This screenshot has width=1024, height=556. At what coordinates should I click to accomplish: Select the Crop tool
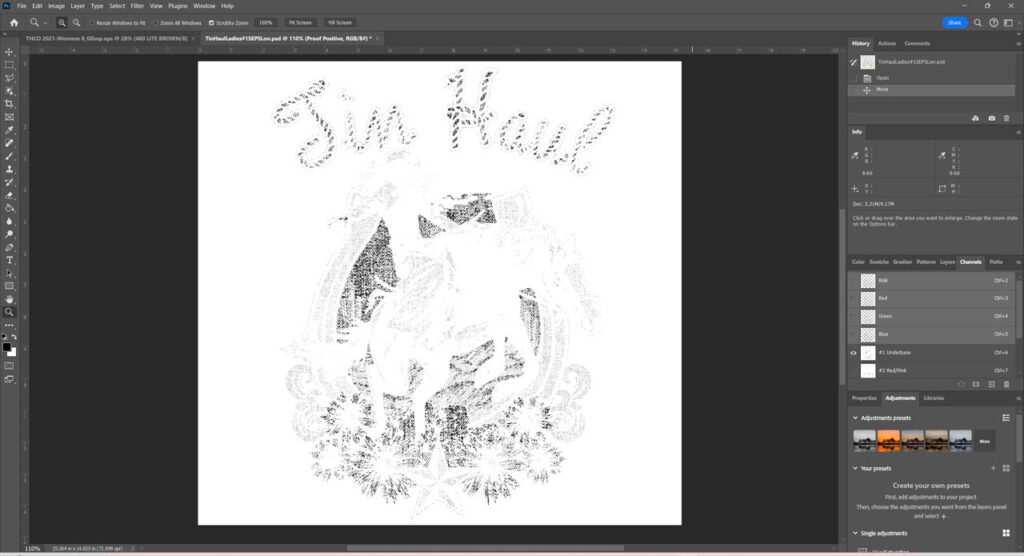9,104
